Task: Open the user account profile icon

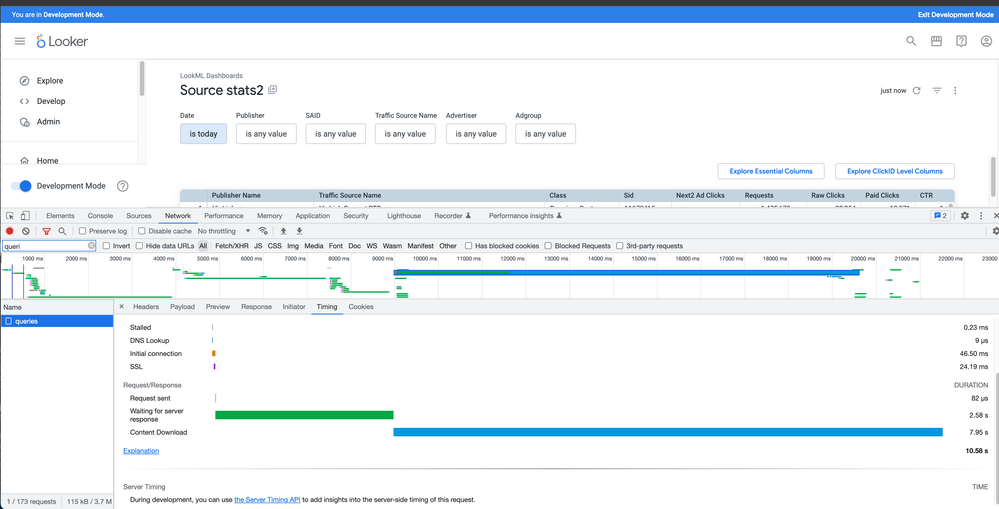Action: coord(986,41)
